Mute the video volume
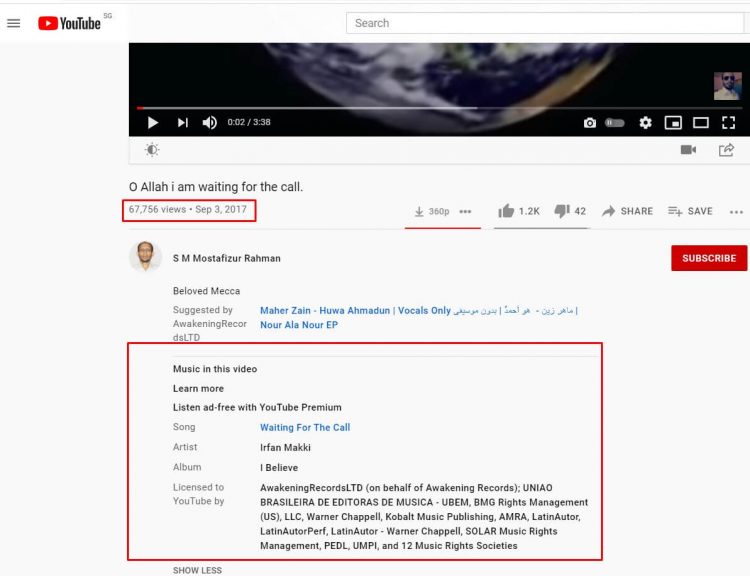The width and height of the screenshot is (750, 576). (x=209, y=122)
